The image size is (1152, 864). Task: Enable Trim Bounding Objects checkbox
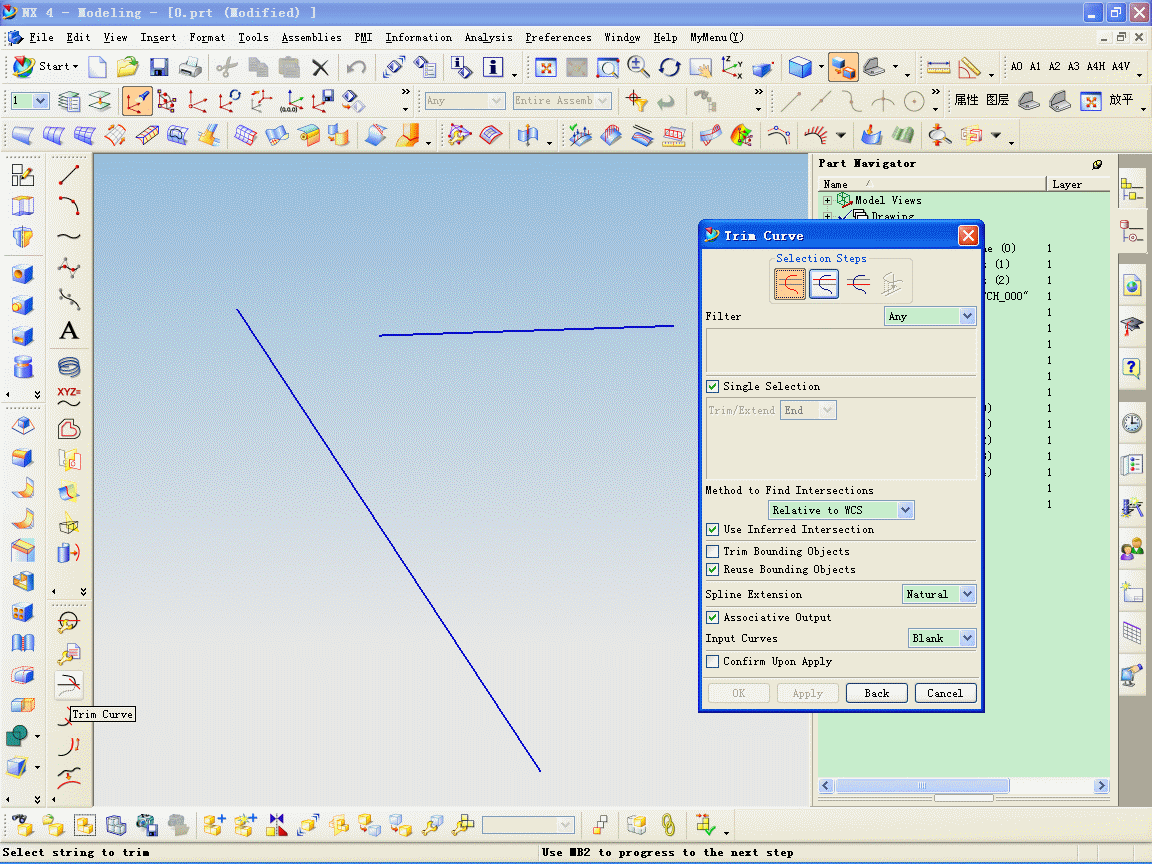tap(712, 552)
